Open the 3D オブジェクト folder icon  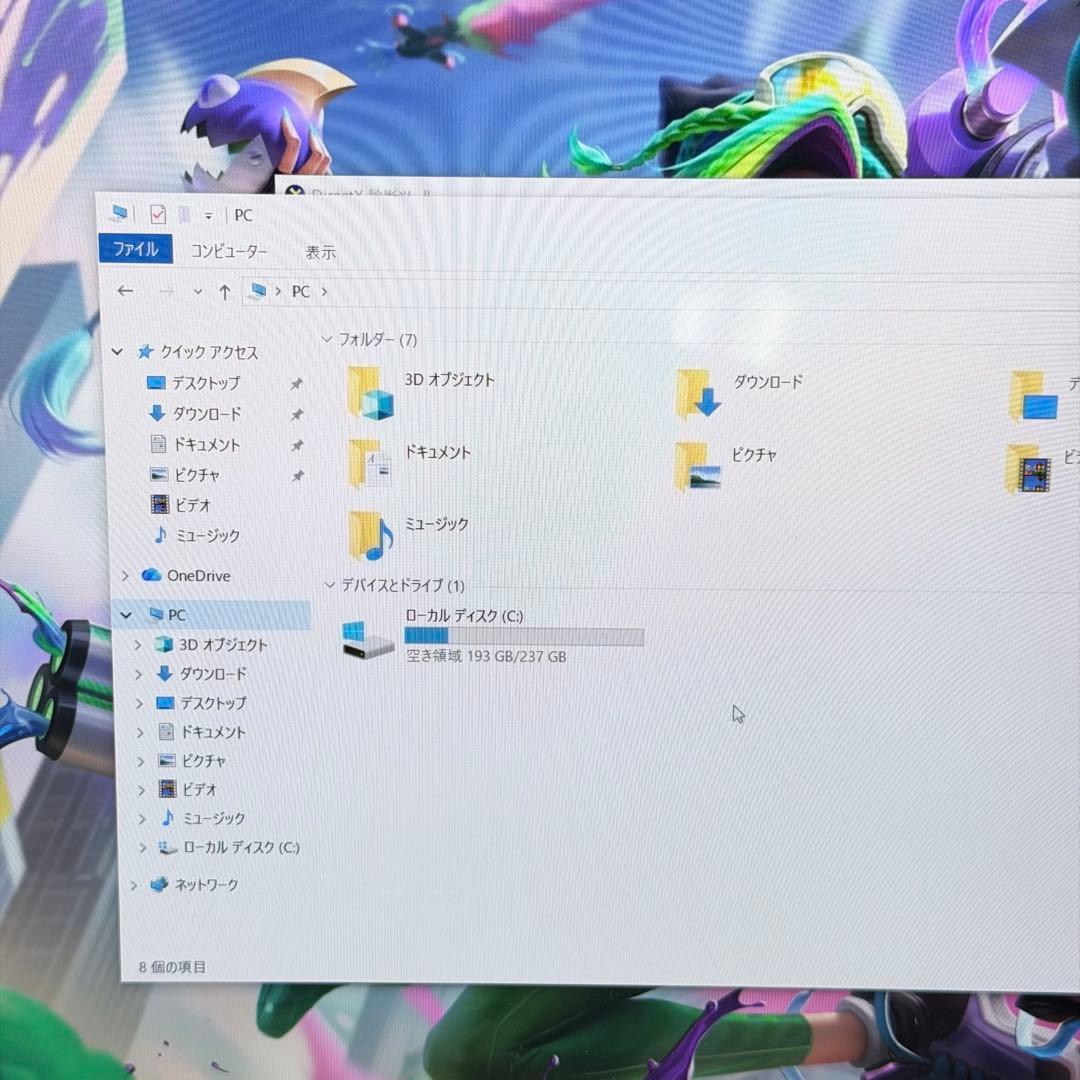point(370,392)
